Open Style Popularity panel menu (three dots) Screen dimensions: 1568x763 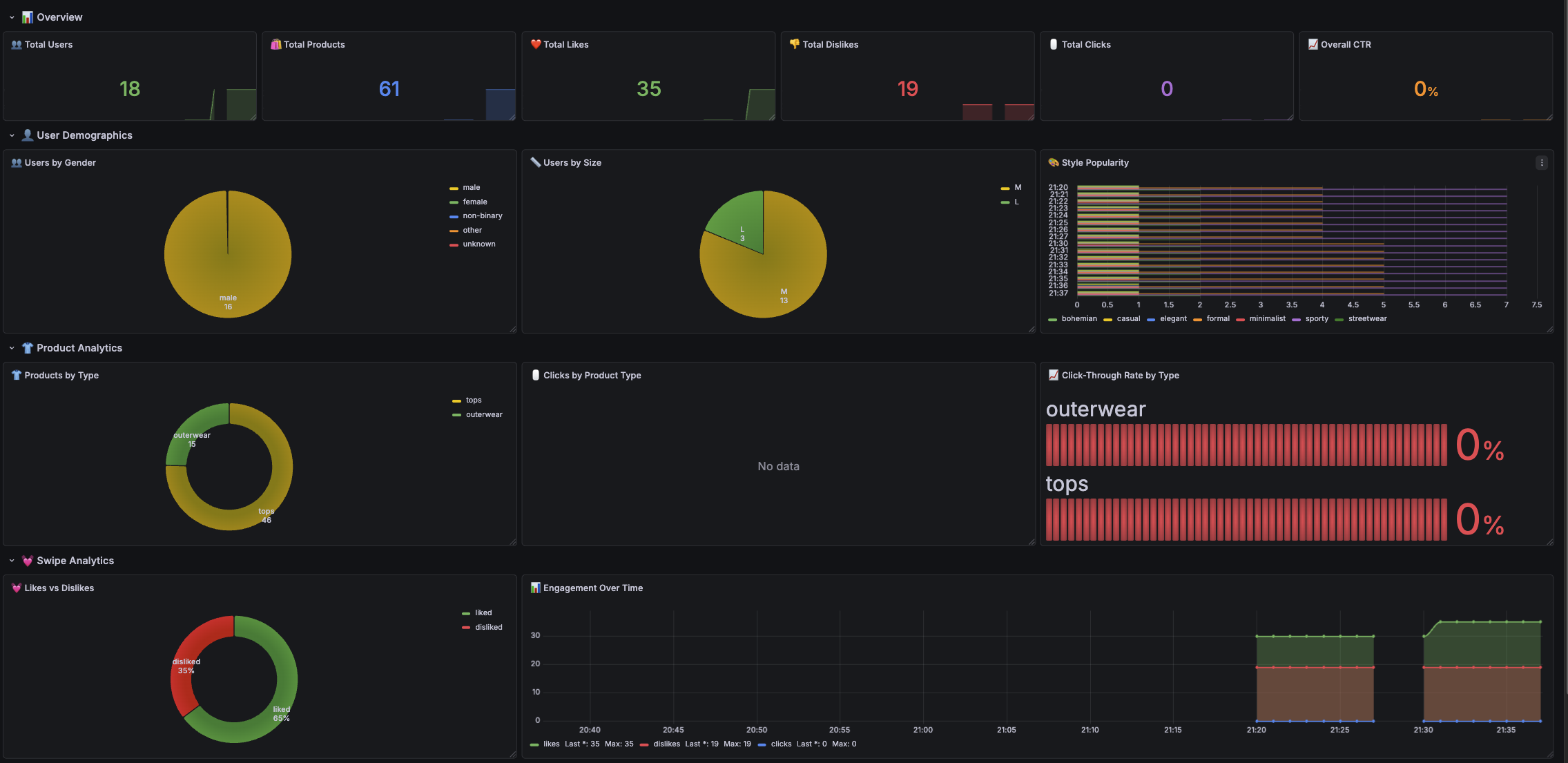pos(1541,163)
